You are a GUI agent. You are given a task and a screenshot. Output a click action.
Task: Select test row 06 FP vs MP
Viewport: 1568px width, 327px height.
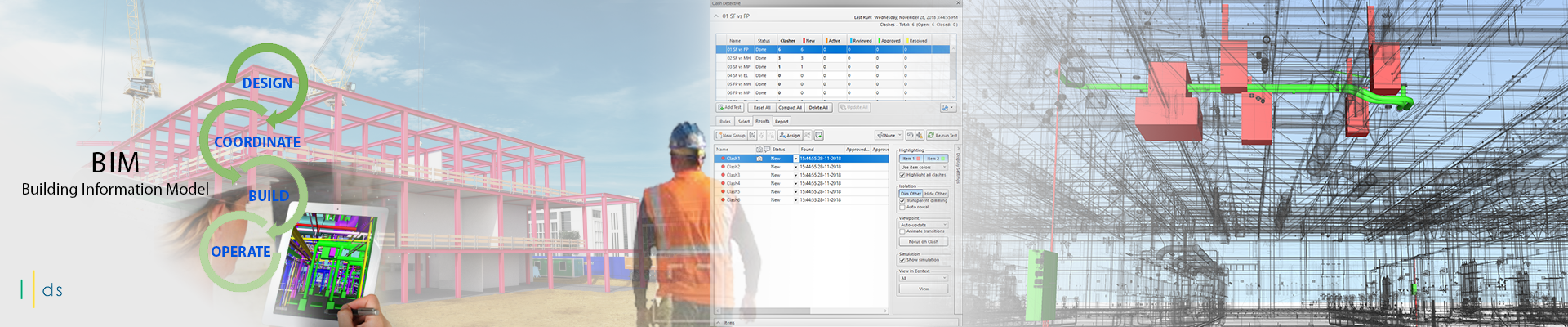tap(833, 92)
